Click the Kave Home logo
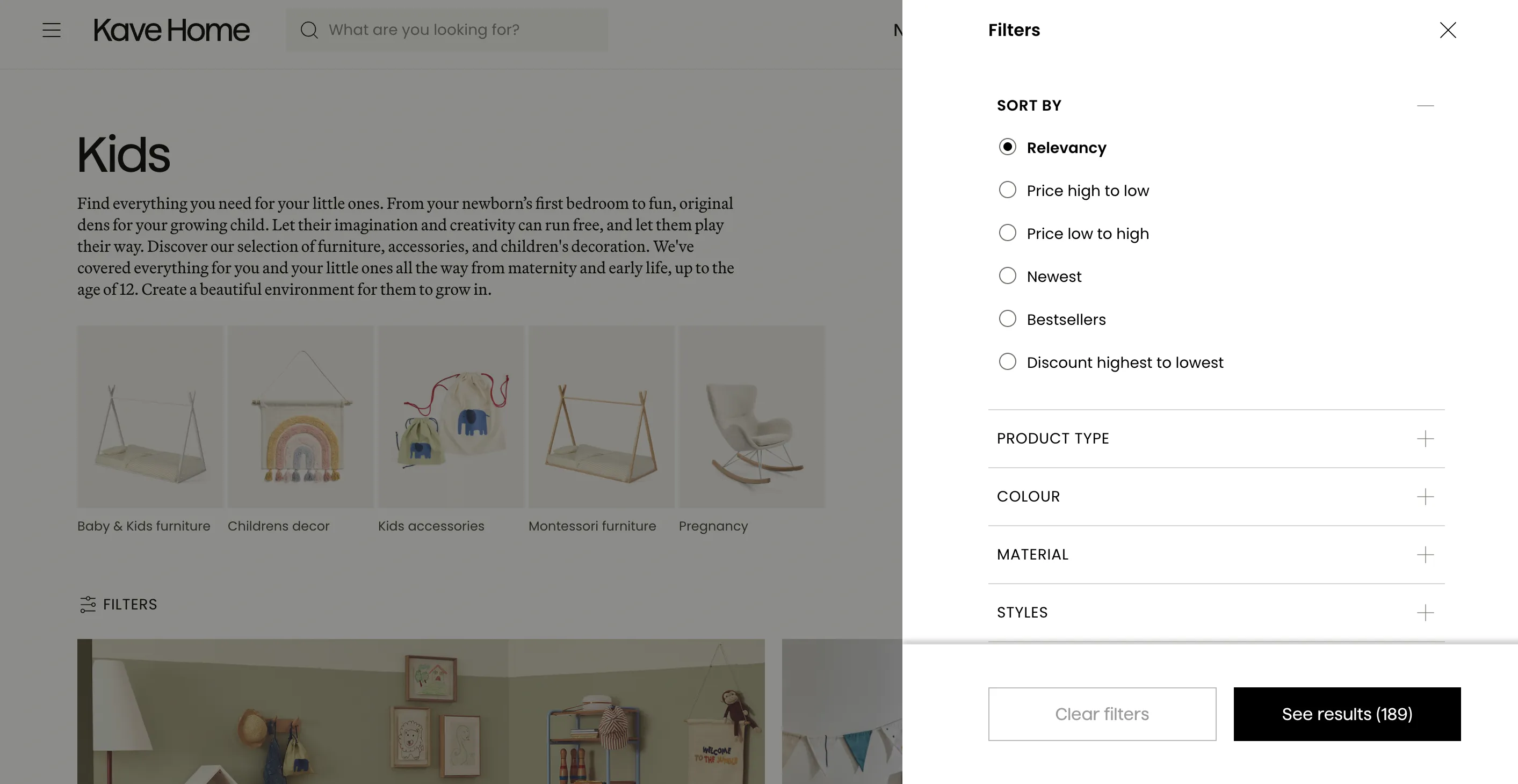The height and width of the screenshot is (784, 1518). 171,30
